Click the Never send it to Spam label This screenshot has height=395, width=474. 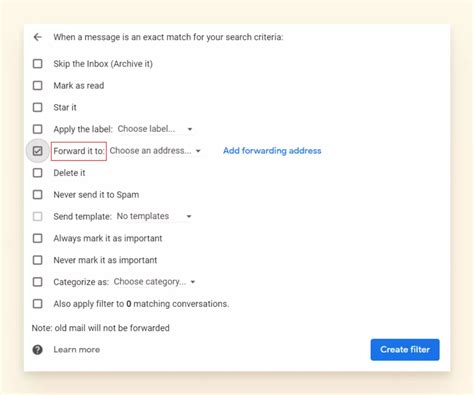pyautogui.click(x=96, y=195)
